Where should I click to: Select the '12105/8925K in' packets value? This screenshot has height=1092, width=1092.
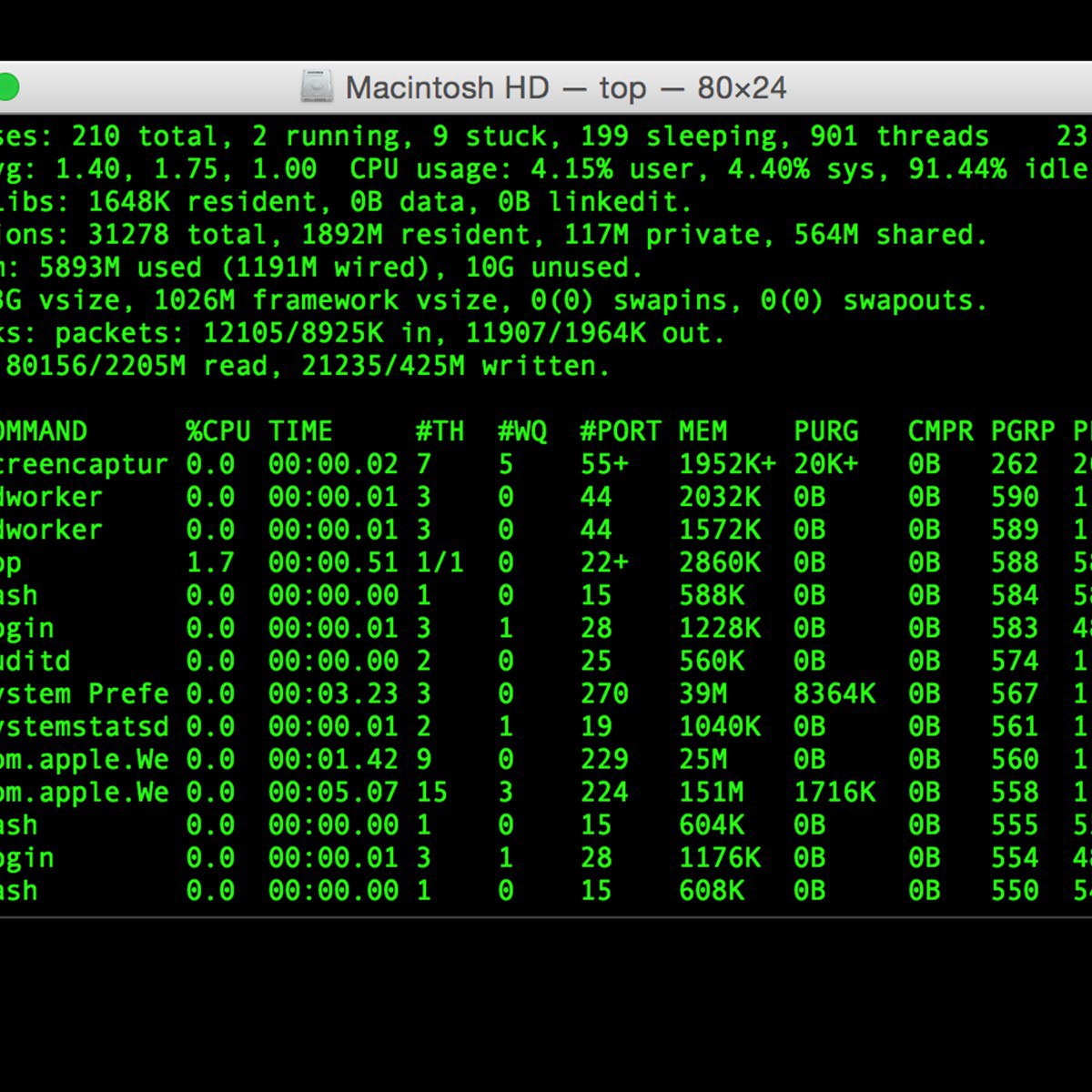point(318,333)
